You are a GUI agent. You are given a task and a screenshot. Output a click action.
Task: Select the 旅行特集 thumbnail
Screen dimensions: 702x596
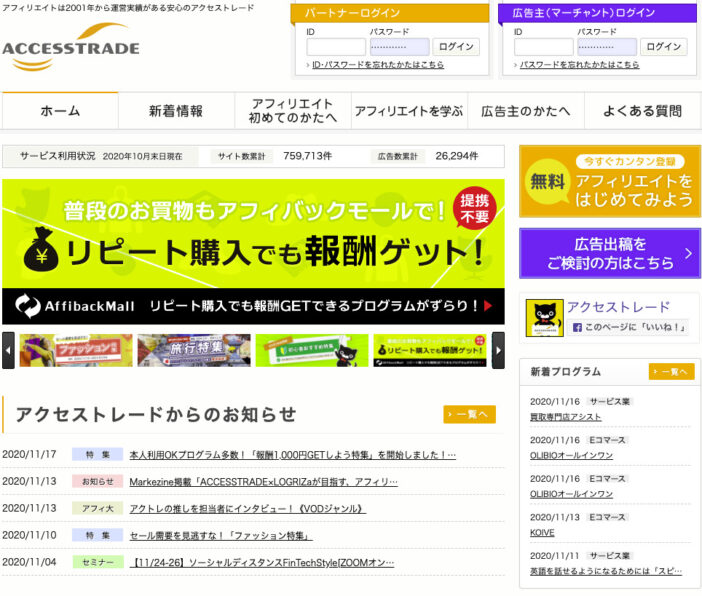click(x=194, y=351)
